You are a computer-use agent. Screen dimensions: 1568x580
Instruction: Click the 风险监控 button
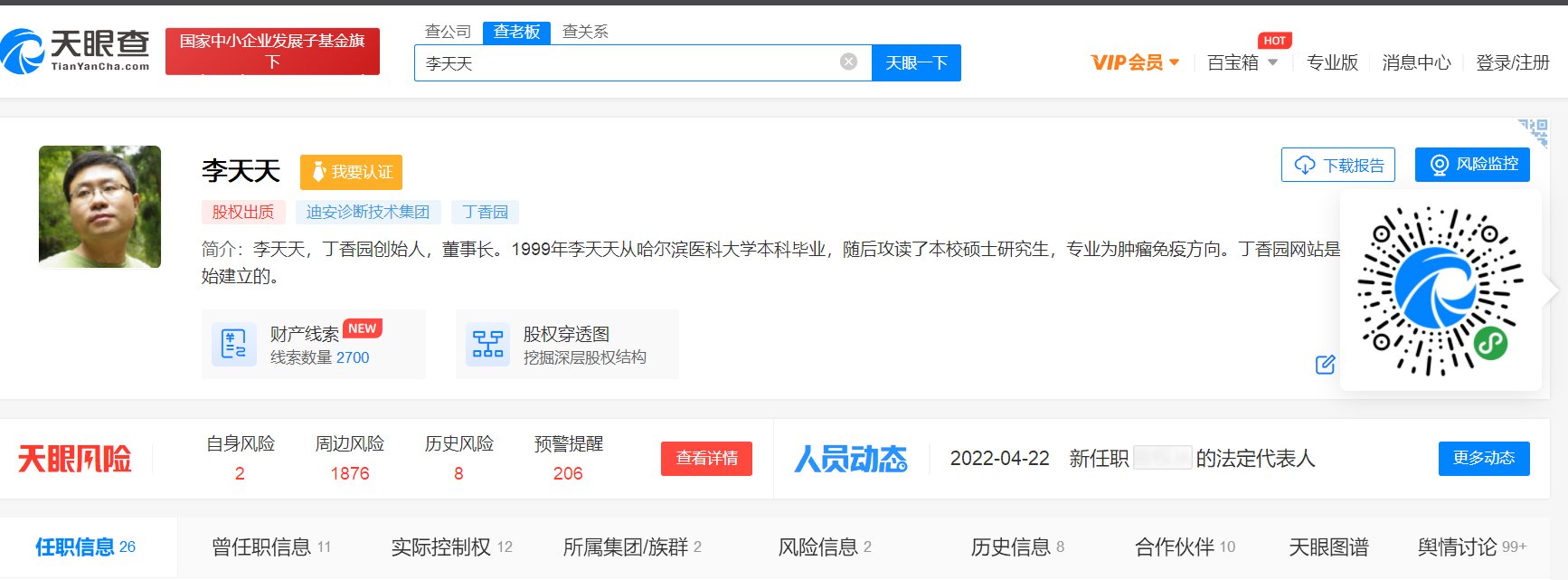click(x=1472, y=165)
